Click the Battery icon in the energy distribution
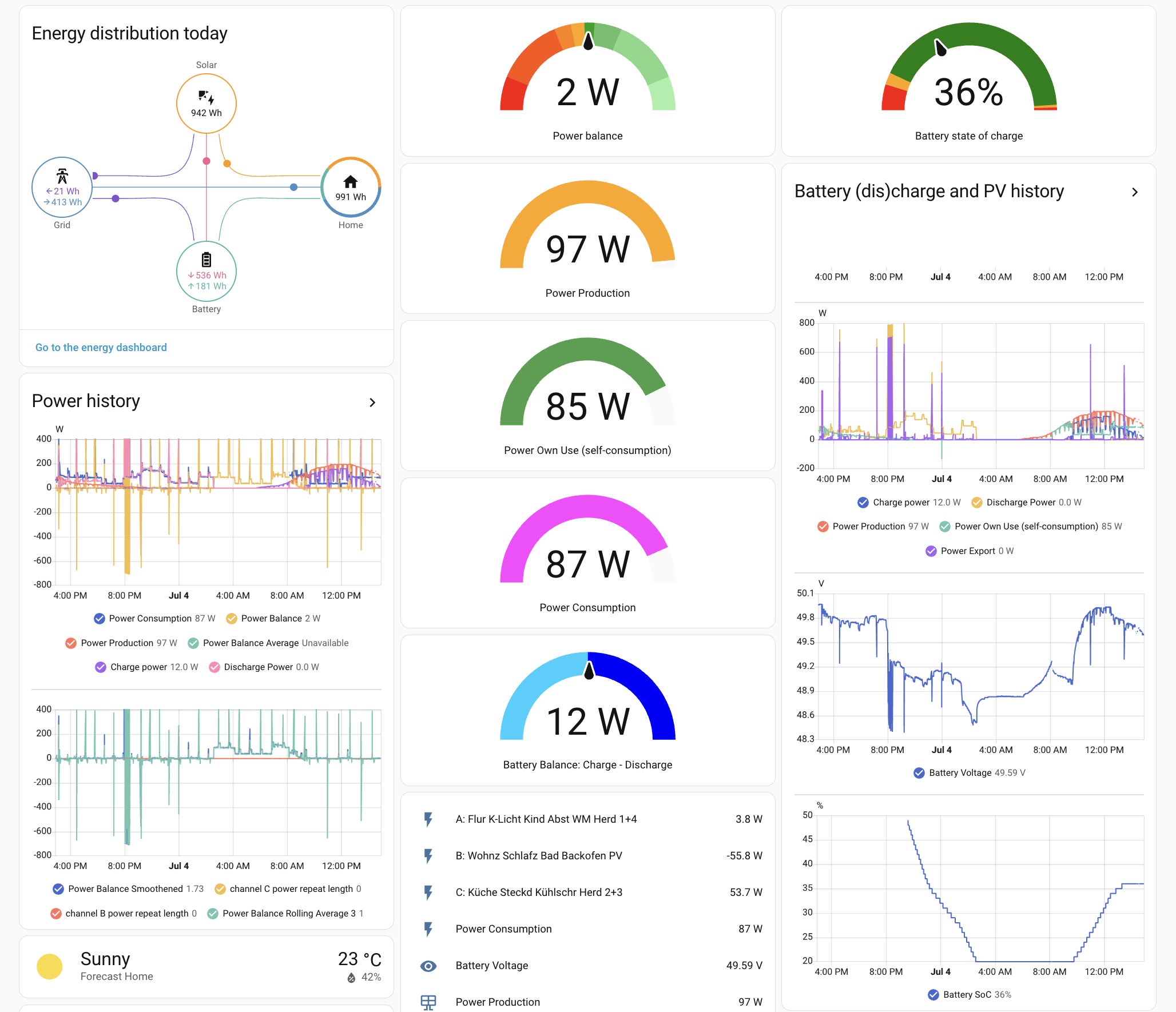This screenshot has height=1012, width=1176. click(x=206, y=260)
